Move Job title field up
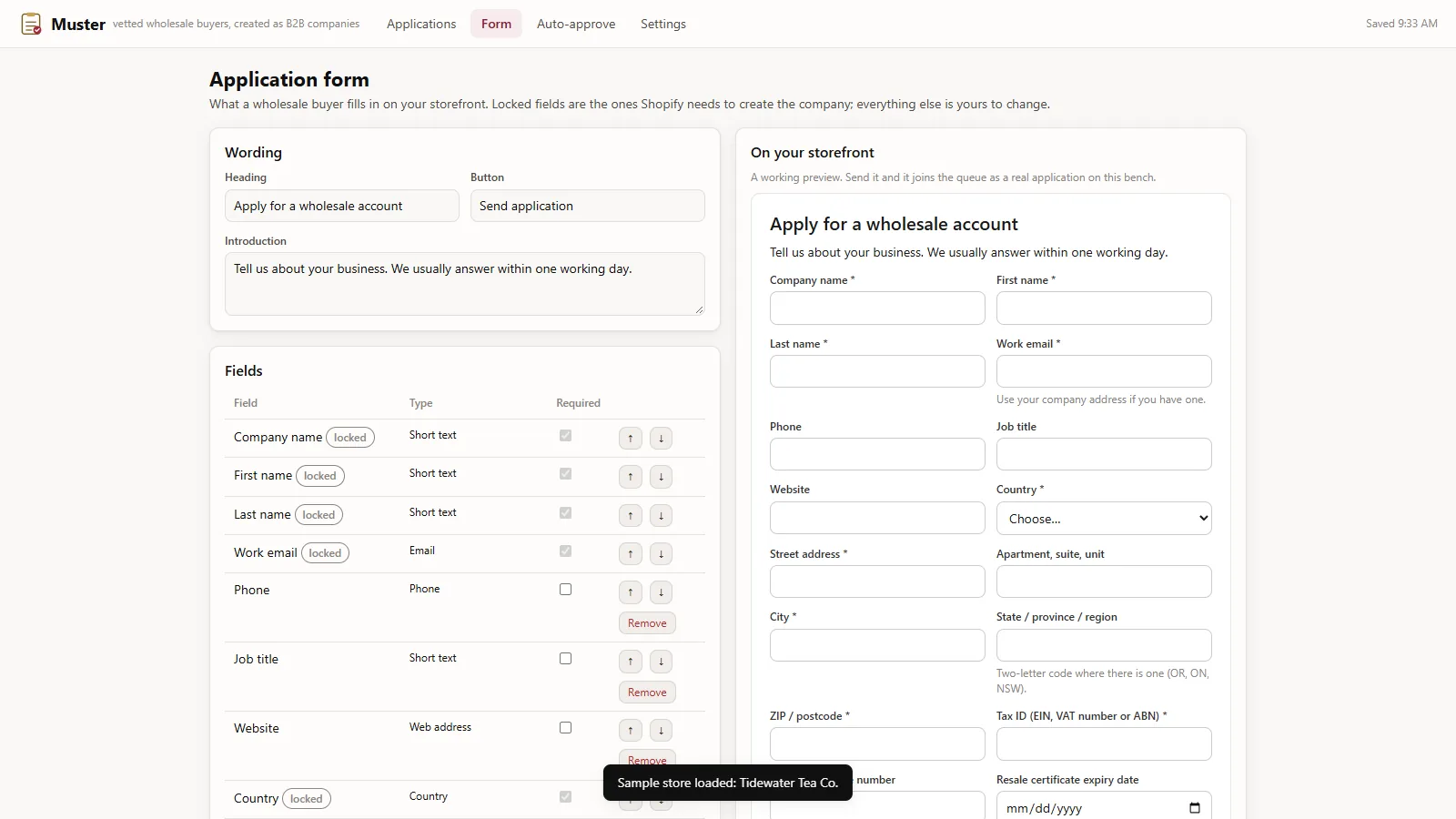This screenshot has height=819, width=1456. [630, 662]
